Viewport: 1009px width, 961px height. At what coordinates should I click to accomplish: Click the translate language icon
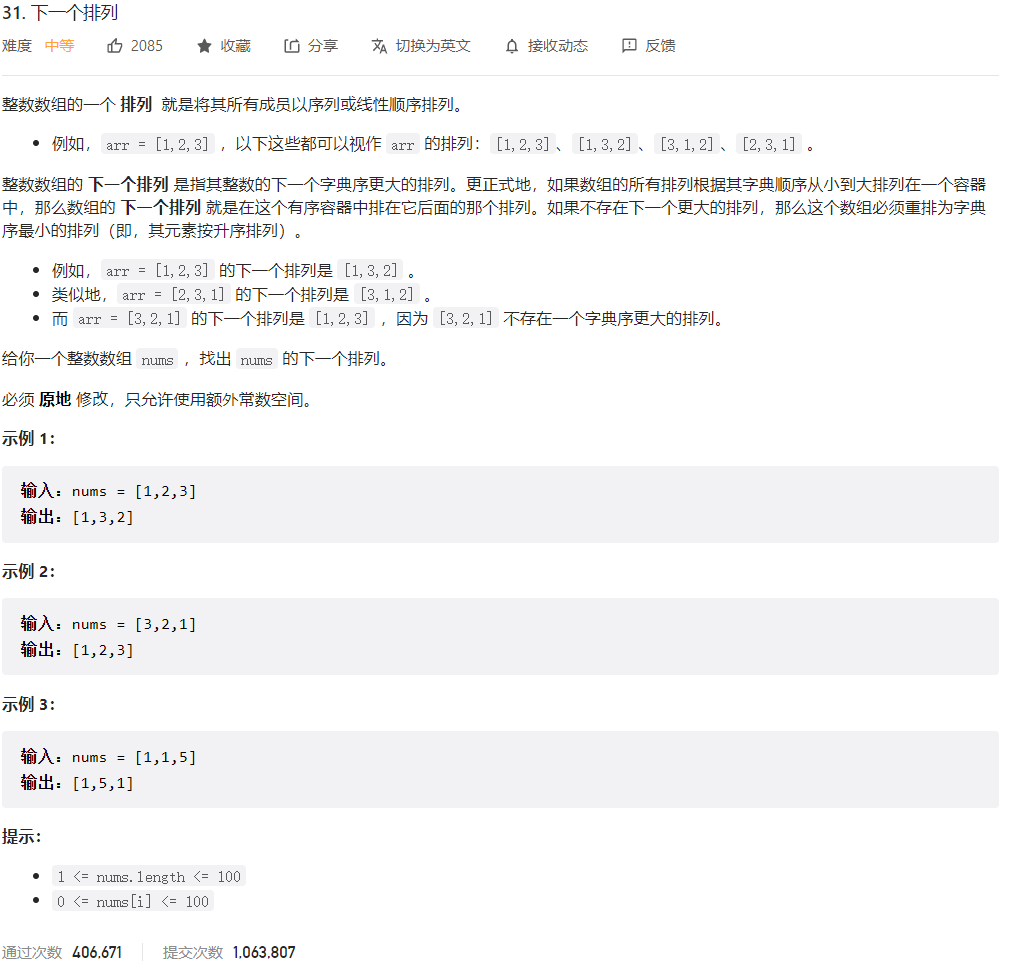coord(379,46)
